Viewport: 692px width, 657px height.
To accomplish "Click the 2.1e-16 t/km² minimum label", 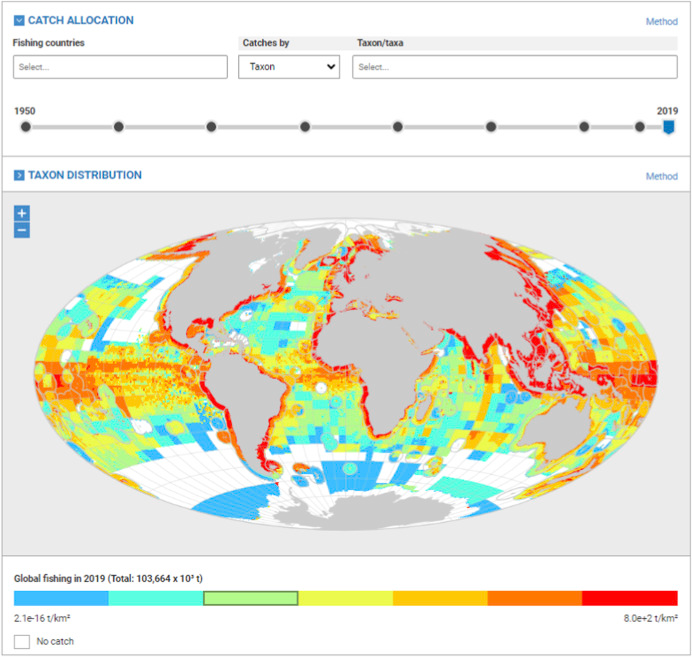I will pyautogui.click(x=42, y=618).
